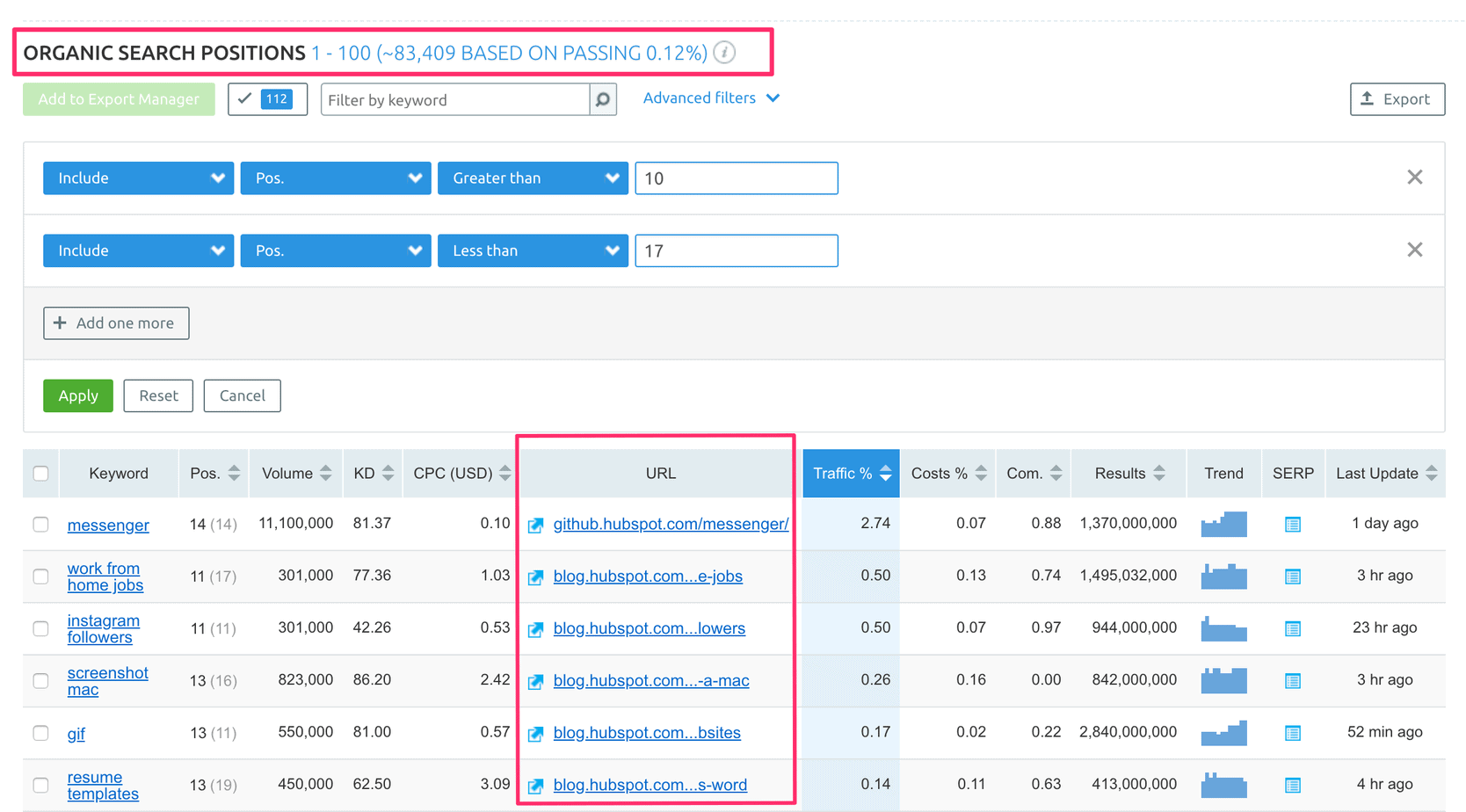Check the messenger keyword row checkbox
1466x812 pixels.
click(41, 525)
